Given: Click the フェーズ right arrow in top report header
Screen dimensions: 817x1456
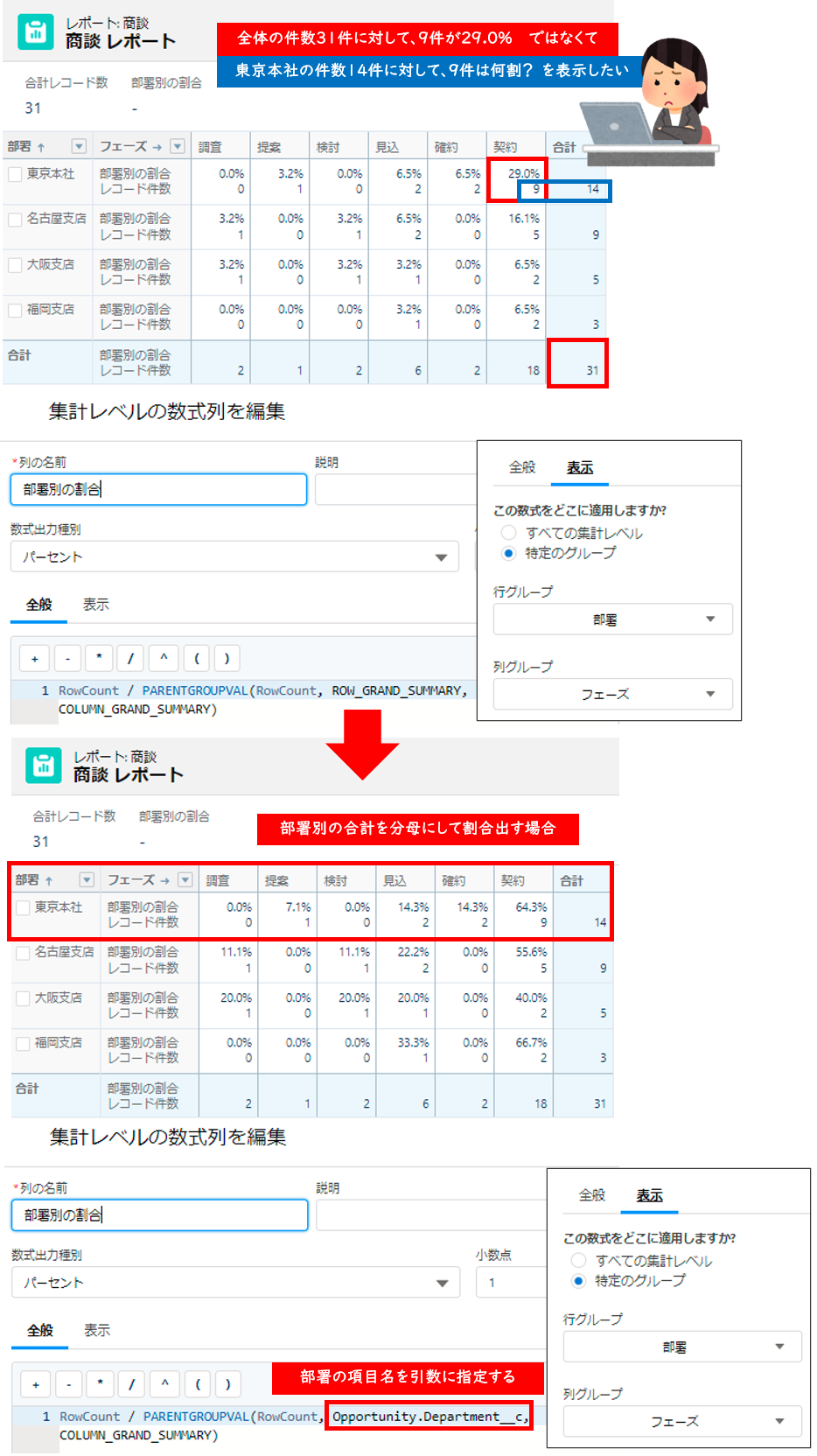Looking at the screenshot, I should (x=157, y=147).
